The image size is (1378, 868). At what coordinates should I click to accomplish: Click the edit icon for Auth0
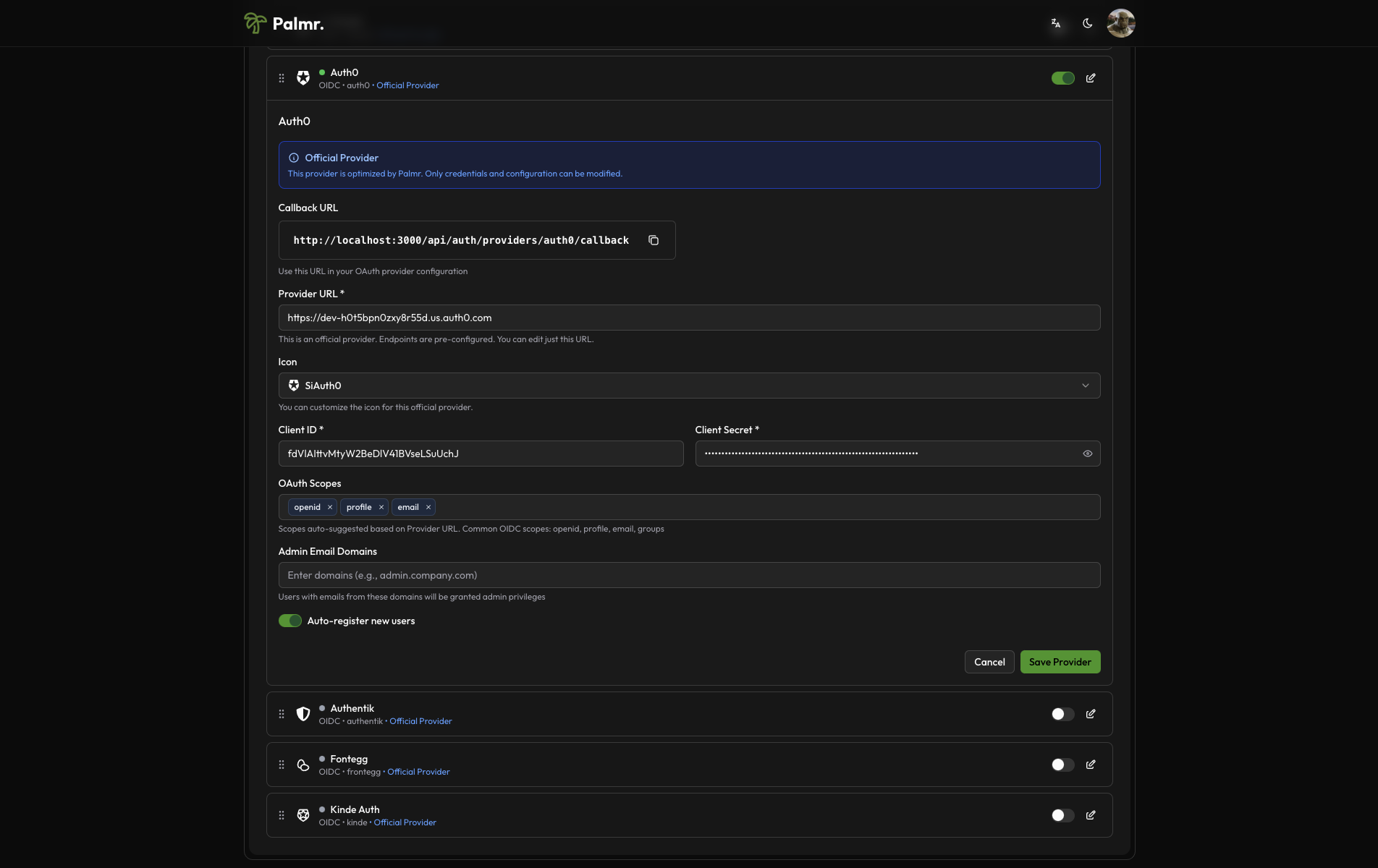[x=1091, y=78]
